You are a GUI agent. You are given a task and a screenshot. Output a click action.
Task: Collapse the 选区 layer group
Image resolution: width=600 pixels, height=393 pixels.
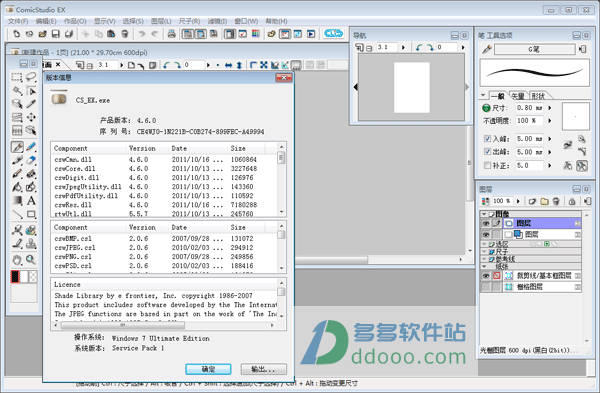[x=484, y=244]
